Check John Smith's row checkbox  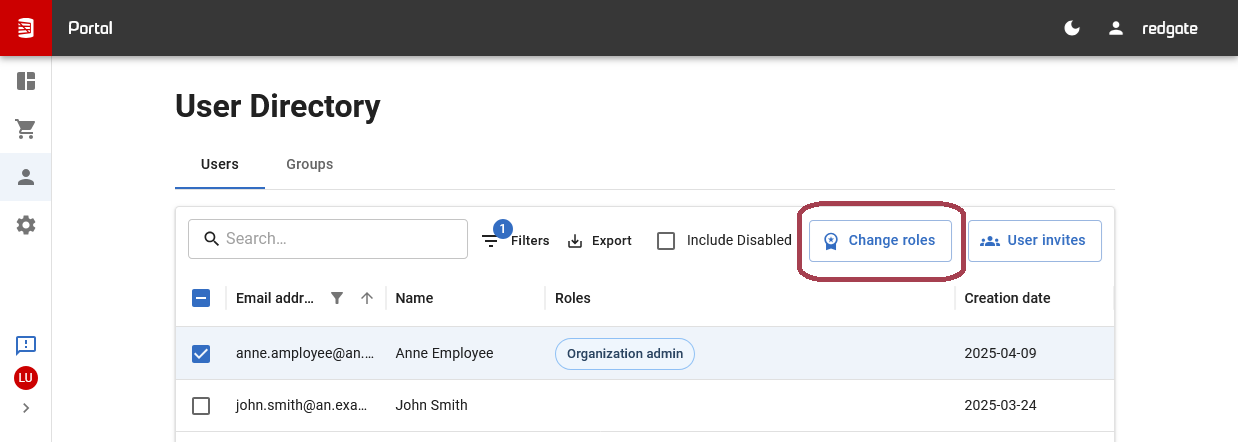201,405
